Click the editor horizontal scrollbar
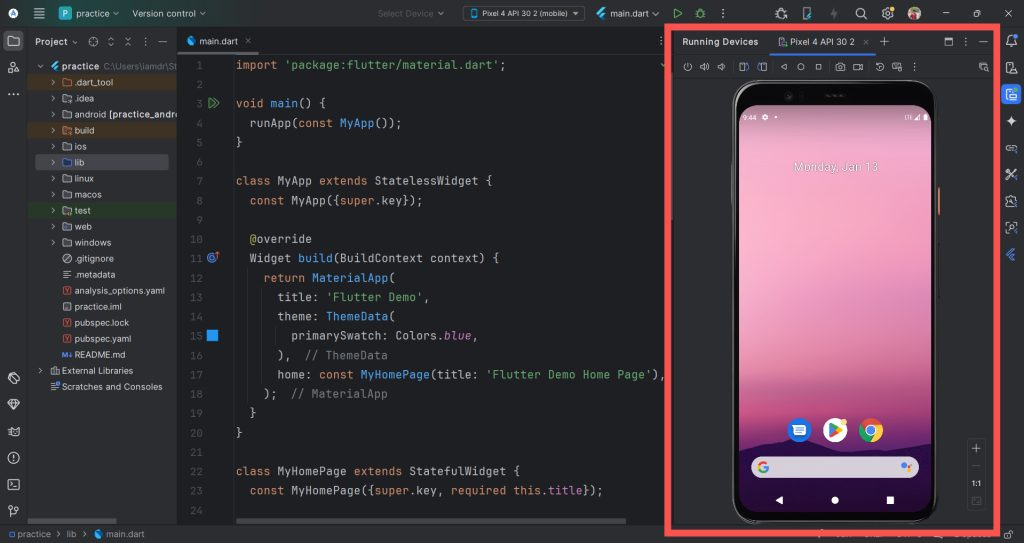Viewport: 1024px width, 543px height. coord(431,521)
